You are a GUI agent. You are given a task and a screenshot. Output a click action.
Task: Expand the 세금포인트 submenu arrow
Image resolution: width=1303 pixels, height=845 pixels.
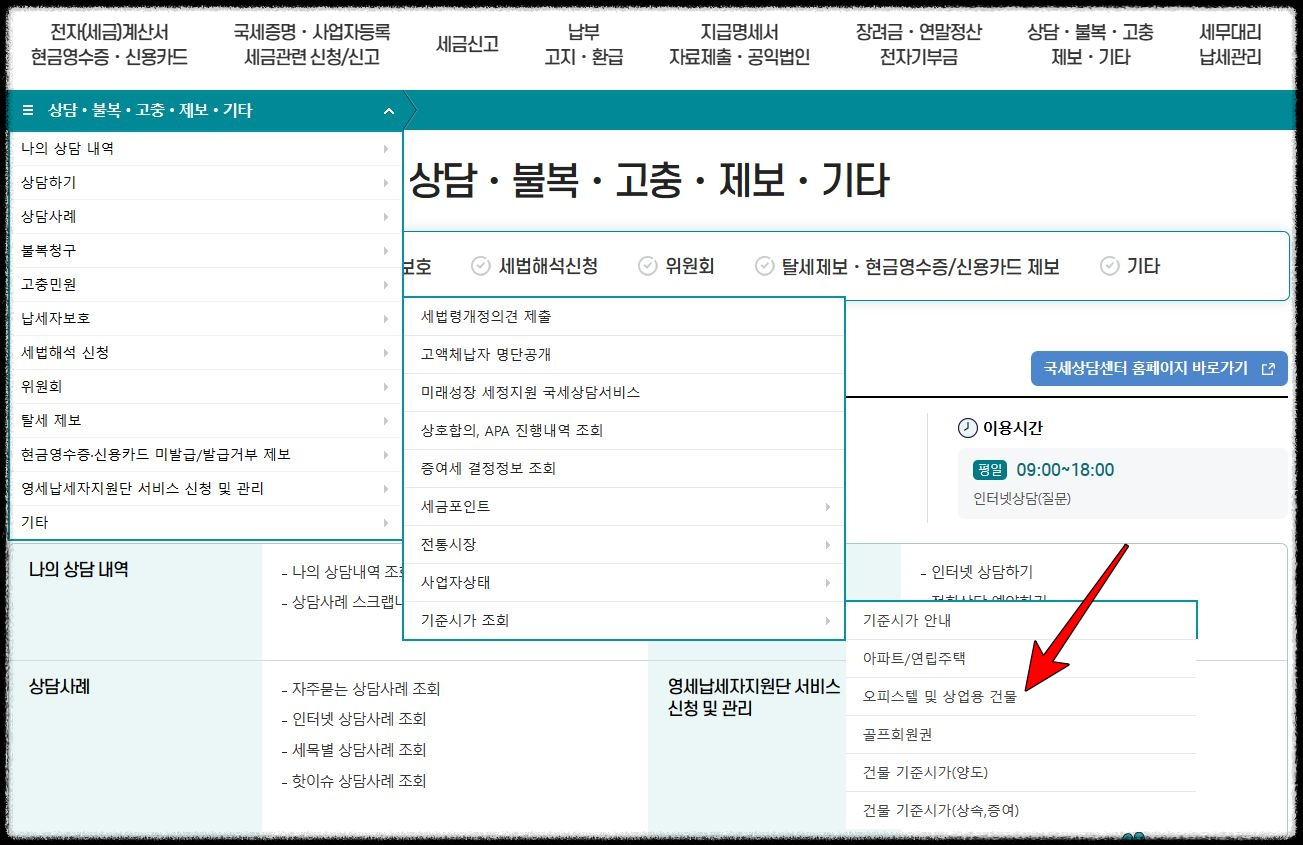coord(829,506)
